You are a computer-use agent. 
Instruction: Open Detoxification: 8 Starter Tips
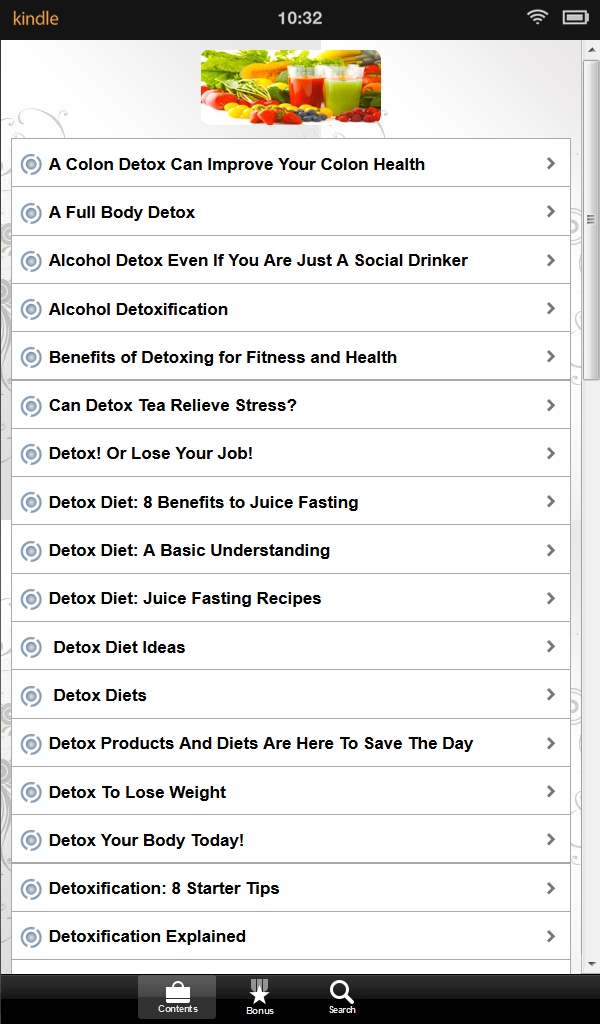(164, 888)
